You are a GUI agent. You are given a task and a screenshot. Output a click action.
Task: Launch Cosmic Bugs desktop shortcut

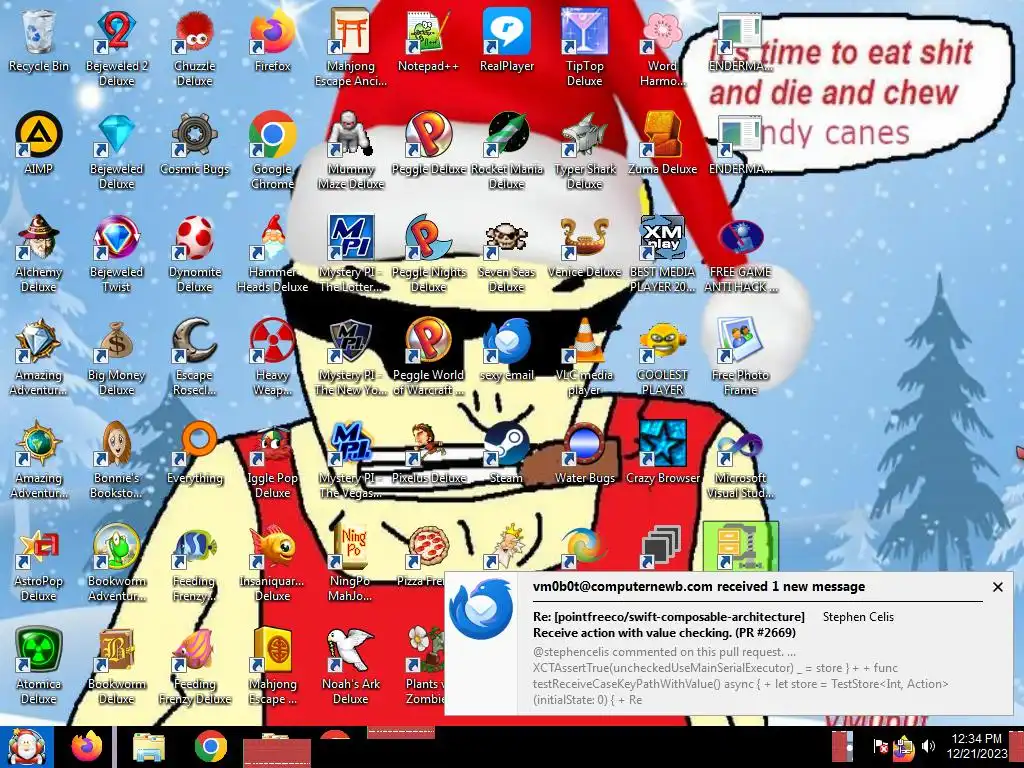[x=195, y=144]
